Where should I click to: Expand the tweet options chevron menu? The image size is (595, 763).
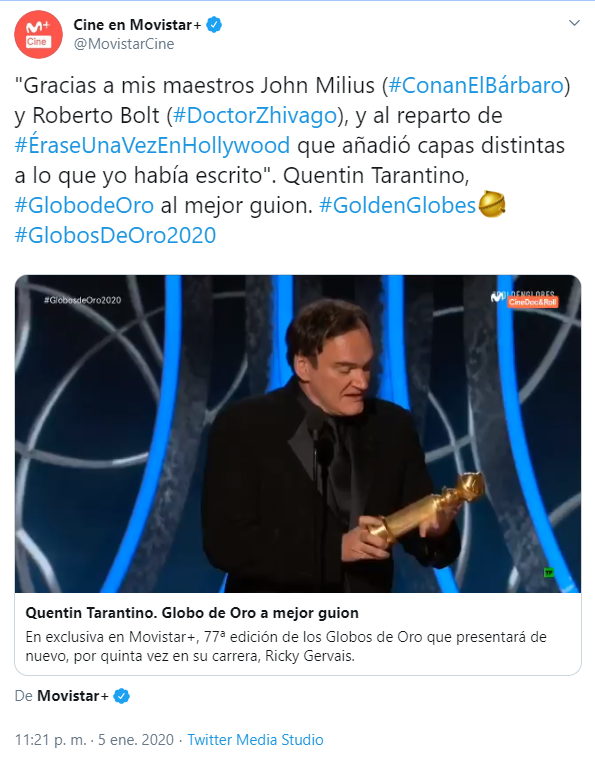click(x=574, y=23)
